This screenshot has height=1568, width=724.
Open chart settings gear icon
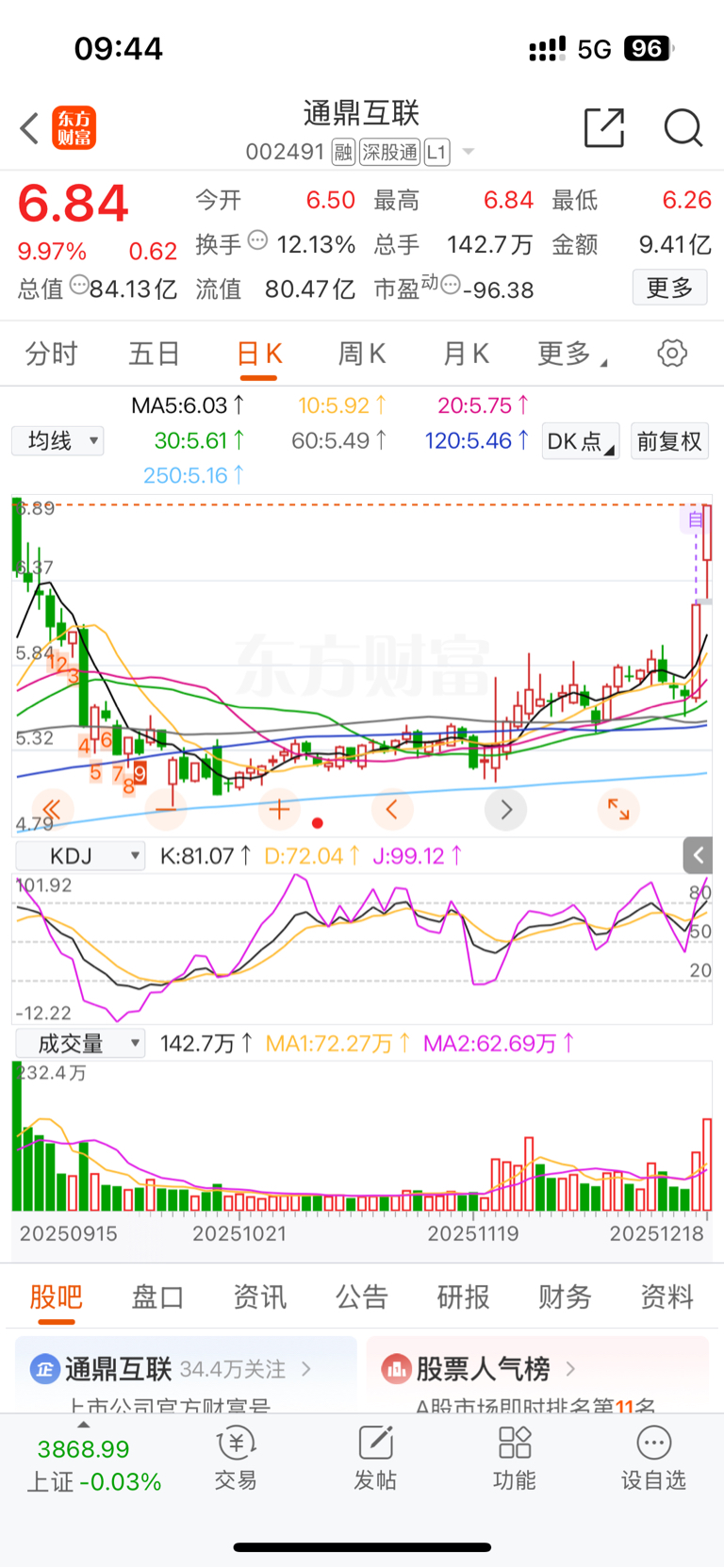[x=672, y=354]
